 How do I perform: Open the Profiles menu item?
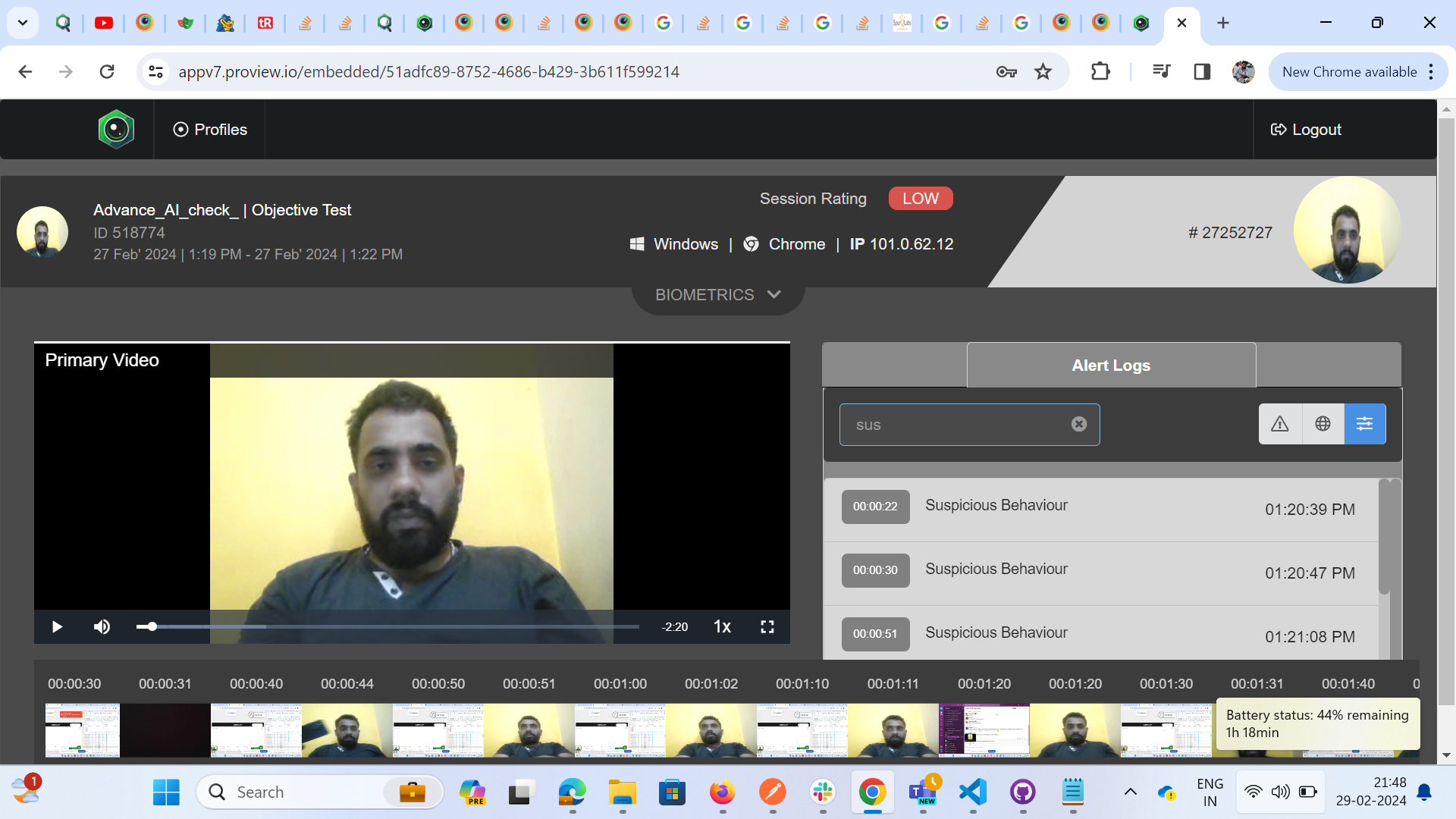210,130
